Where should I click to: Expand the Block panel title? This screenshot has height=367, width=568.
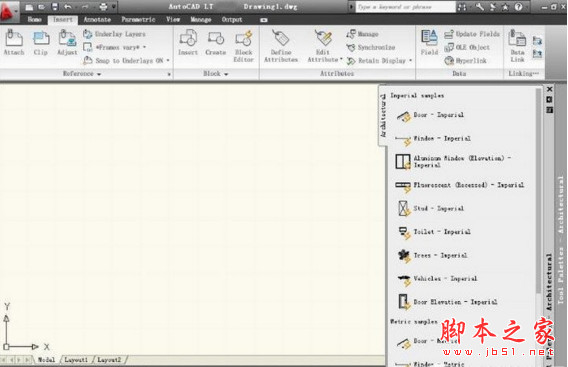tap(215, 74)
